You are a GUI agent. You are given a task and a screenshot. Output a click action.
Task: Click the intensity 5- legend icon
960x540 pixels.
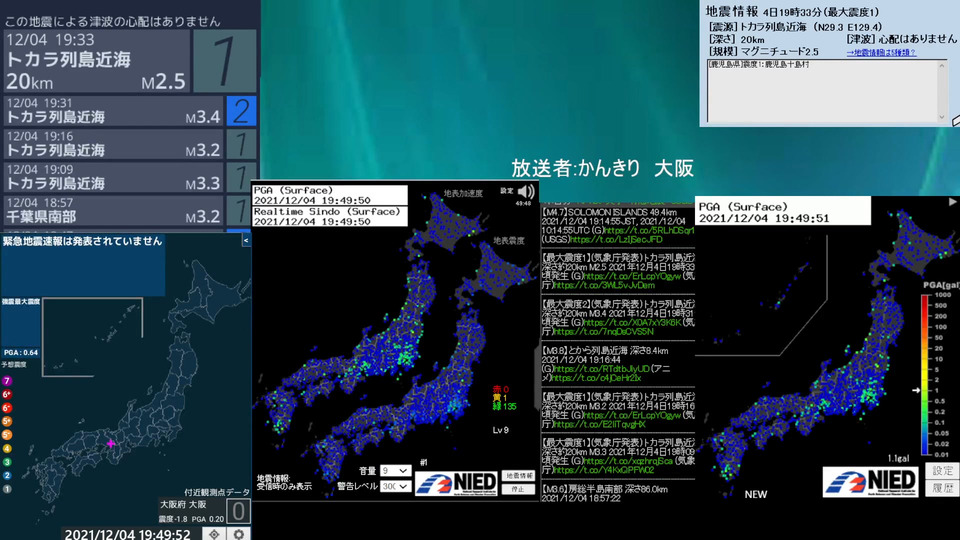7,435
